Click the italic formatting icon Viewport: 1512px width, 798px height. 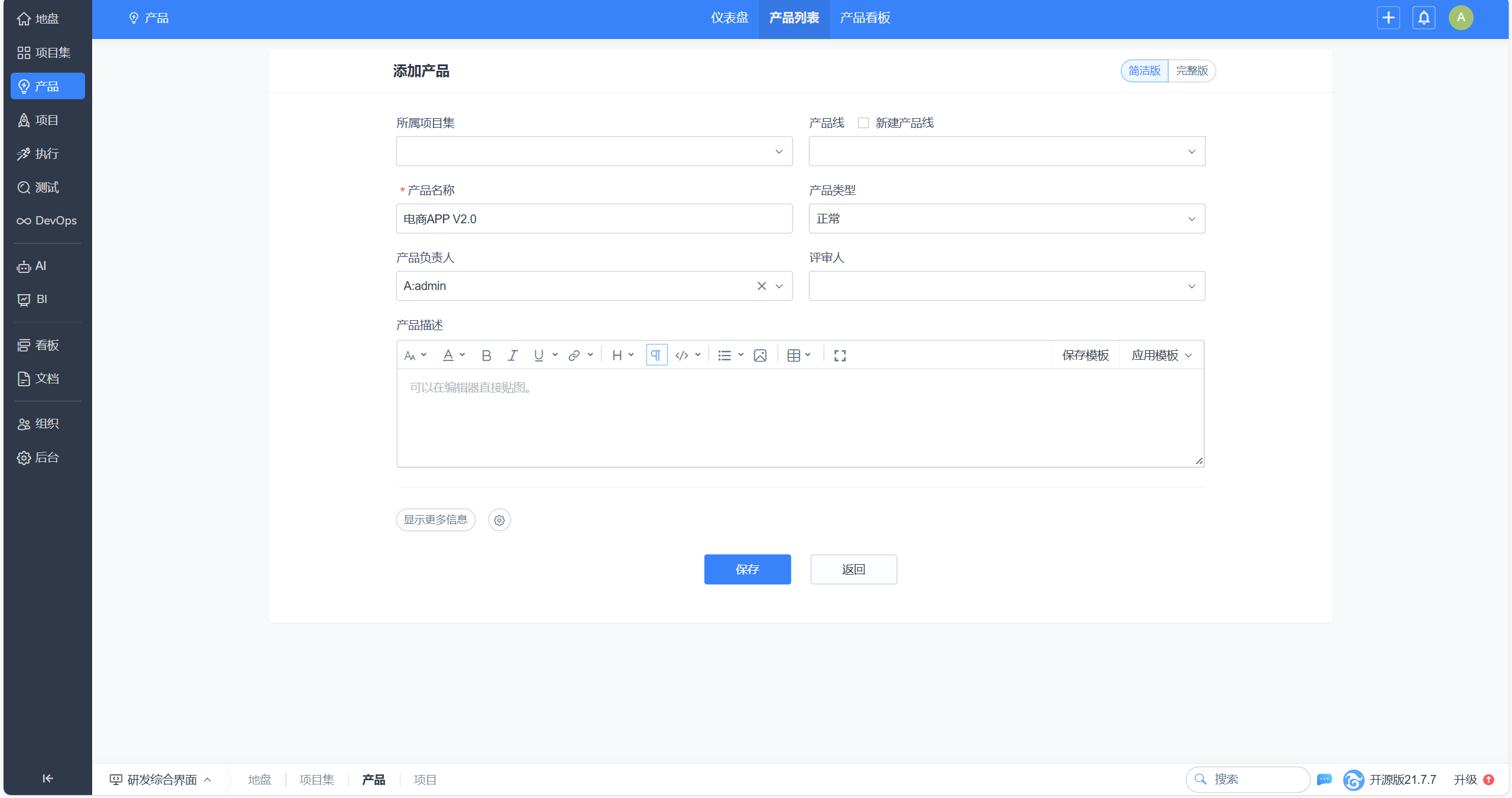pyautogui.click(x=512, y=356)
